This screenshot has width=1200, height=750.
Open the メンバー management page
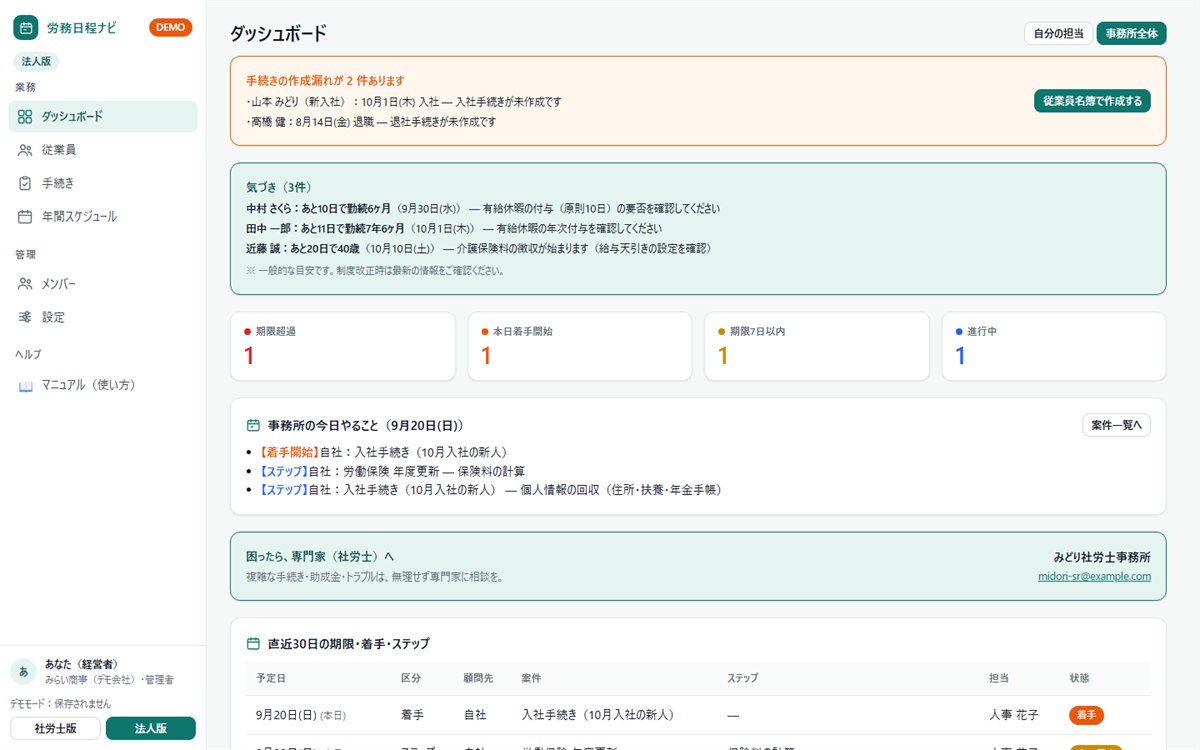coord(103,284)
